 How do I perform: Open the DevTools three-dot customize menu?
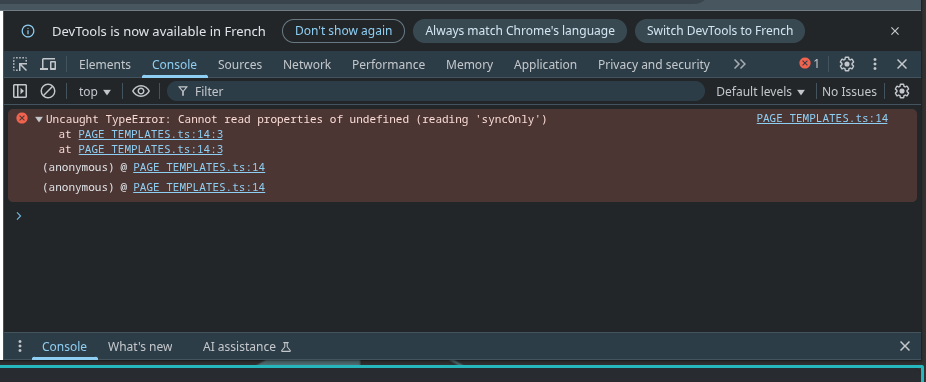(x=875, y=64)
